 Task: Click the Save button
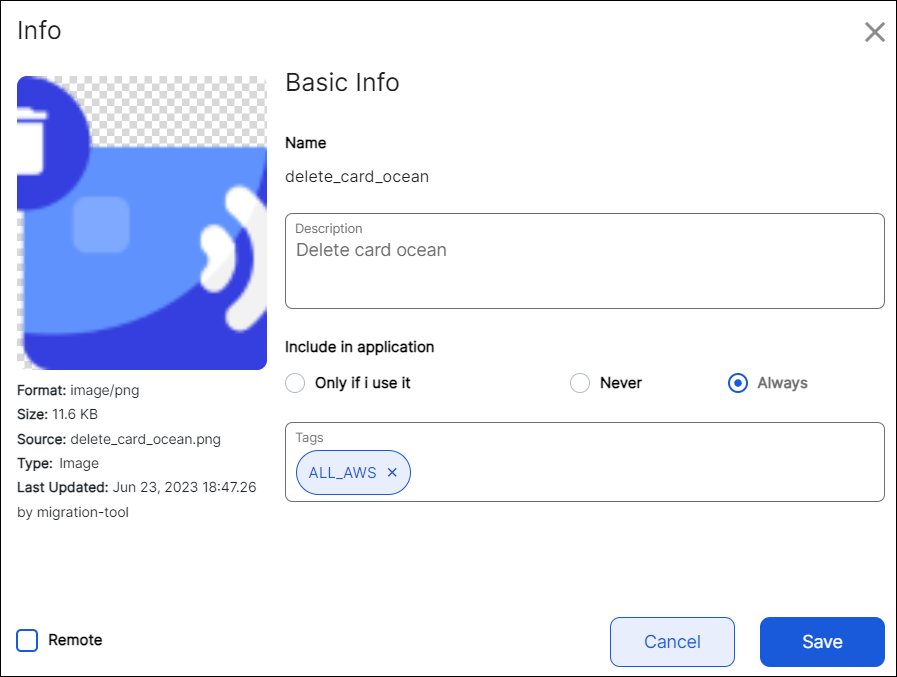pyautogui.click(x=822, y=642)
